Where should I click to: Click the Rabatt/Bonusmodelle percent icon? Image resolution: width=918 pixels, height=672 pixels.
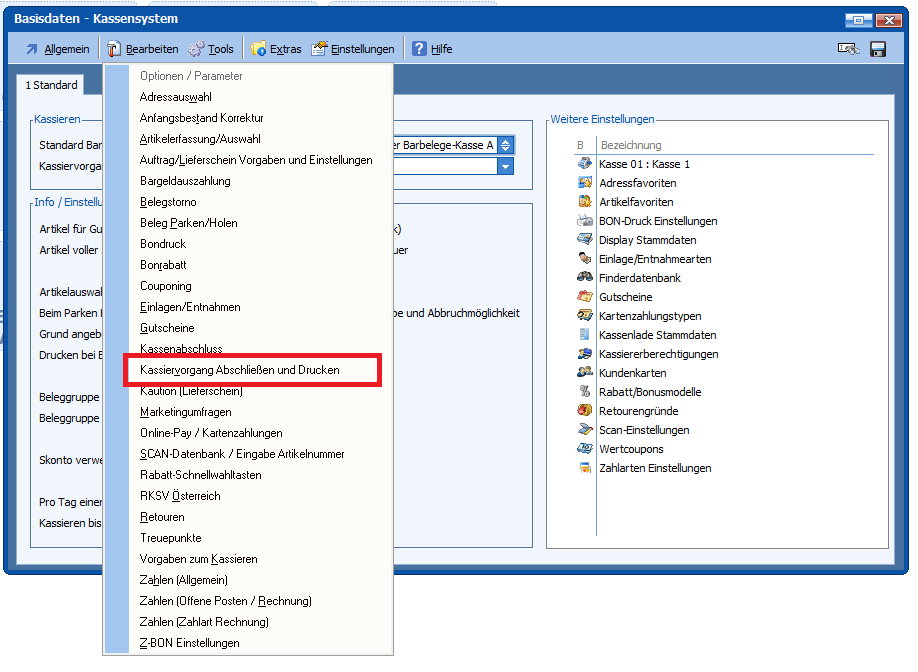pos(585,392)
